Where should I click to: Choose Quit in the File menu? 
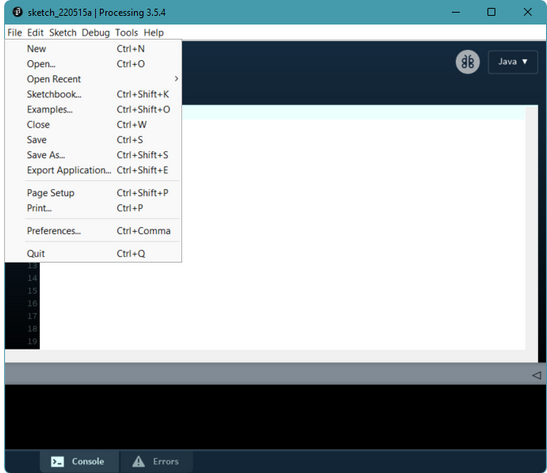[x=93, y=254]
